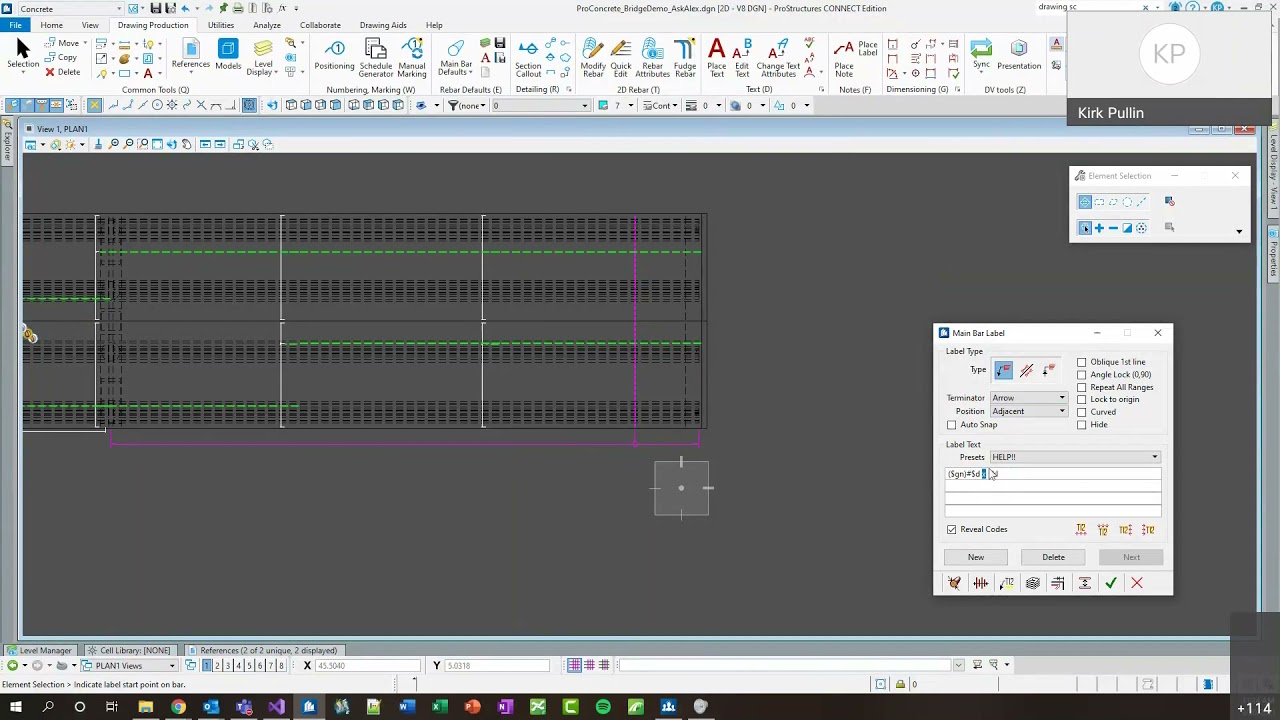Expand the Position dropdown showing Adjacent
The image size is (1280, 720).
[1028, 411]
